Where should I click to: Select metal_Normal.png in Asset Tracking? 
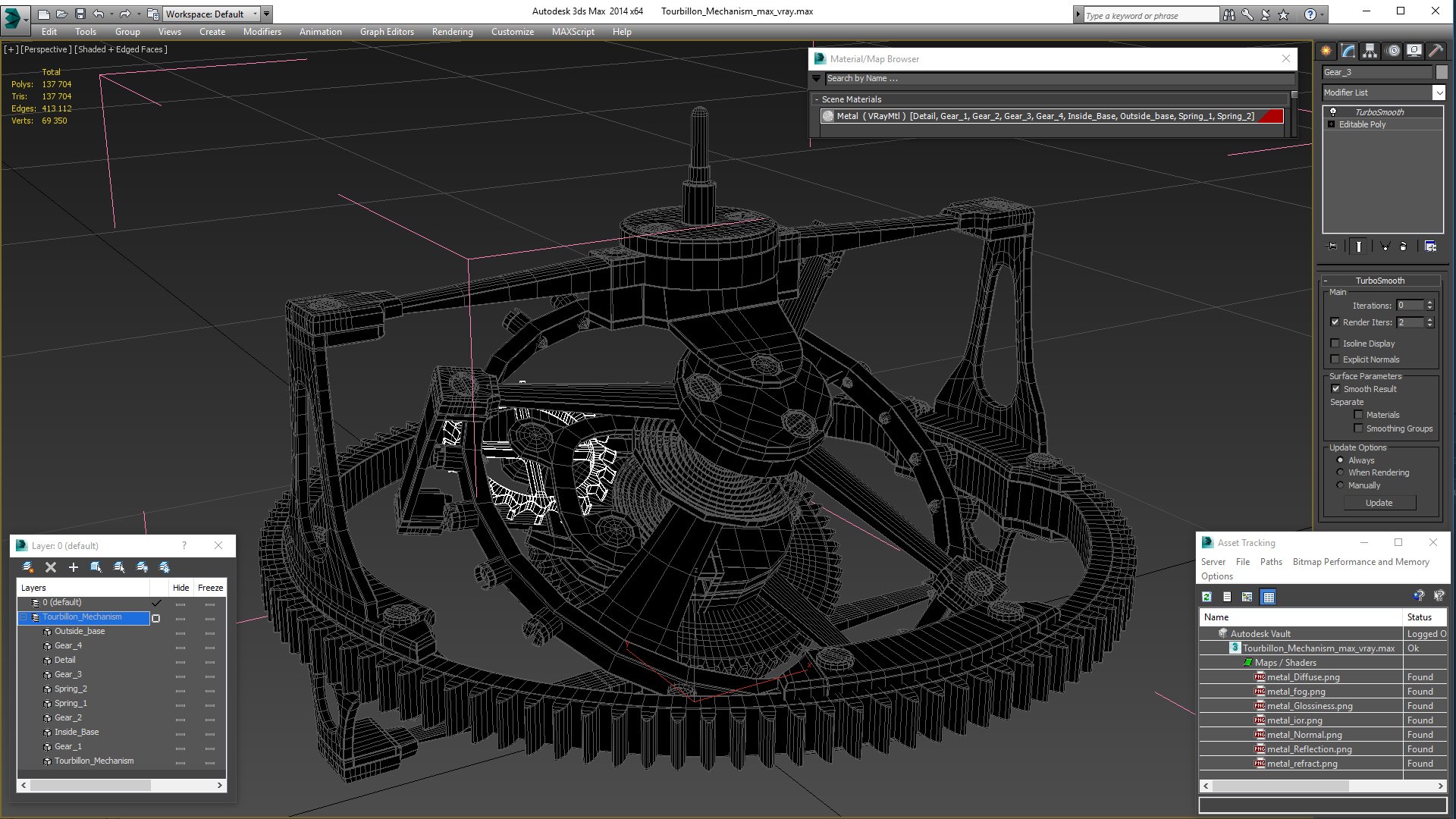click(1304, 735)
